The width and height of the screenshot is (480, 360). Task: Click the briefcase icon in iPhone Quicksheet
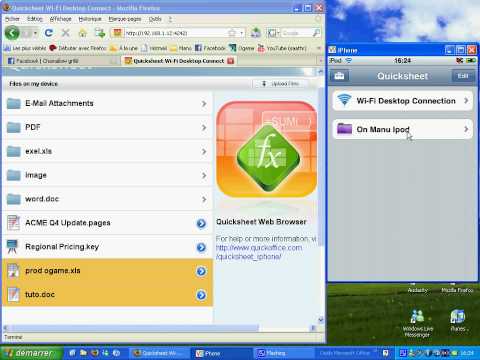339,76
